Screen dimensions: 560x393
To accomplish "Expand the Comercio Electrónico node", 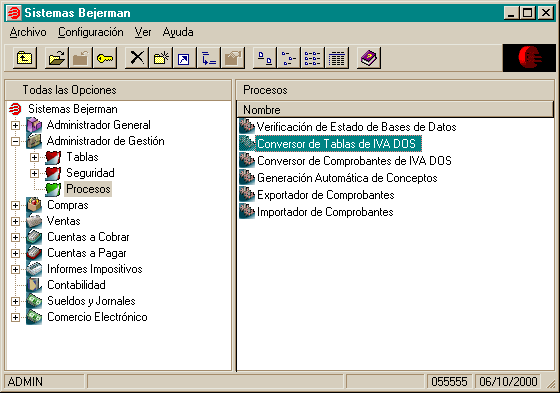I will 15,317.
